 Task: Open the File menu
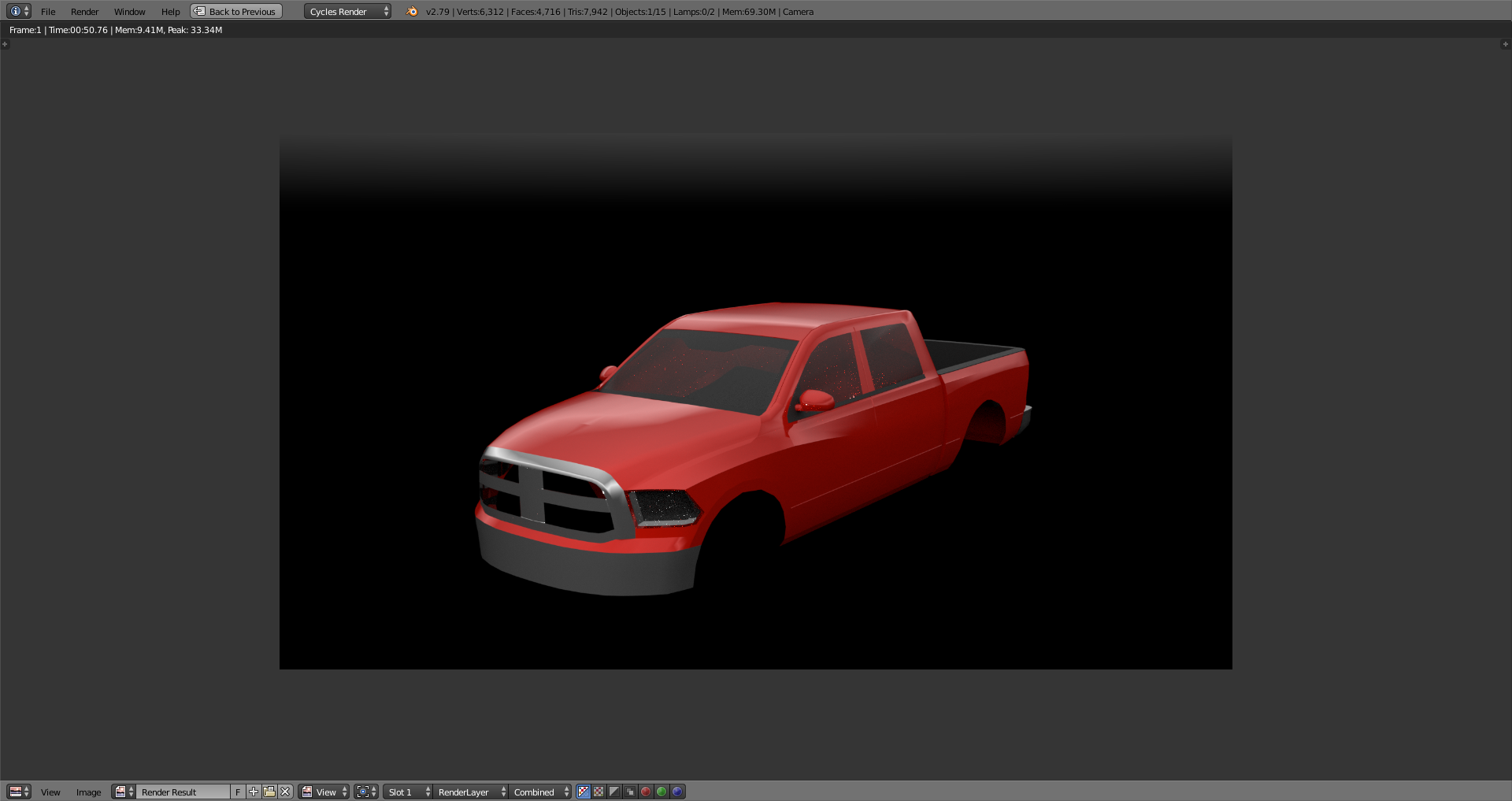(48, 12)
